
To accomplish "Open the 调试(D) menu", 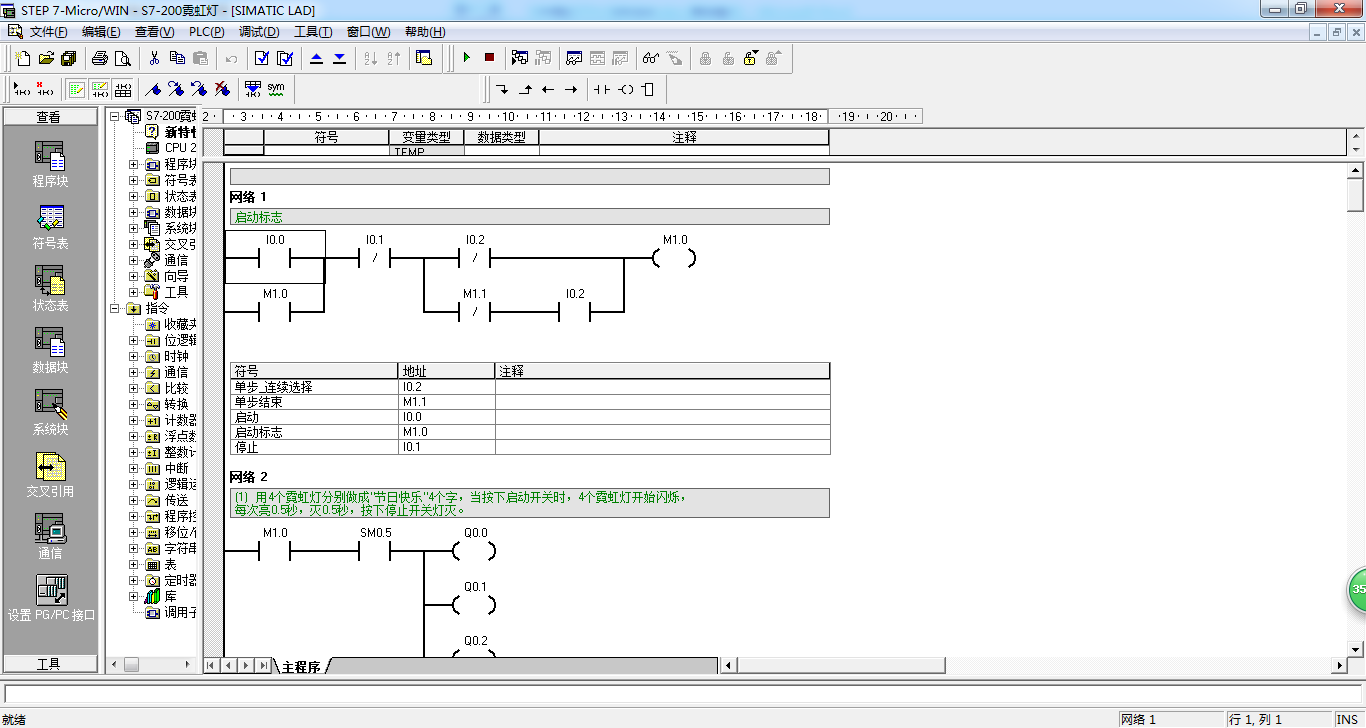I will pos(259,32).
